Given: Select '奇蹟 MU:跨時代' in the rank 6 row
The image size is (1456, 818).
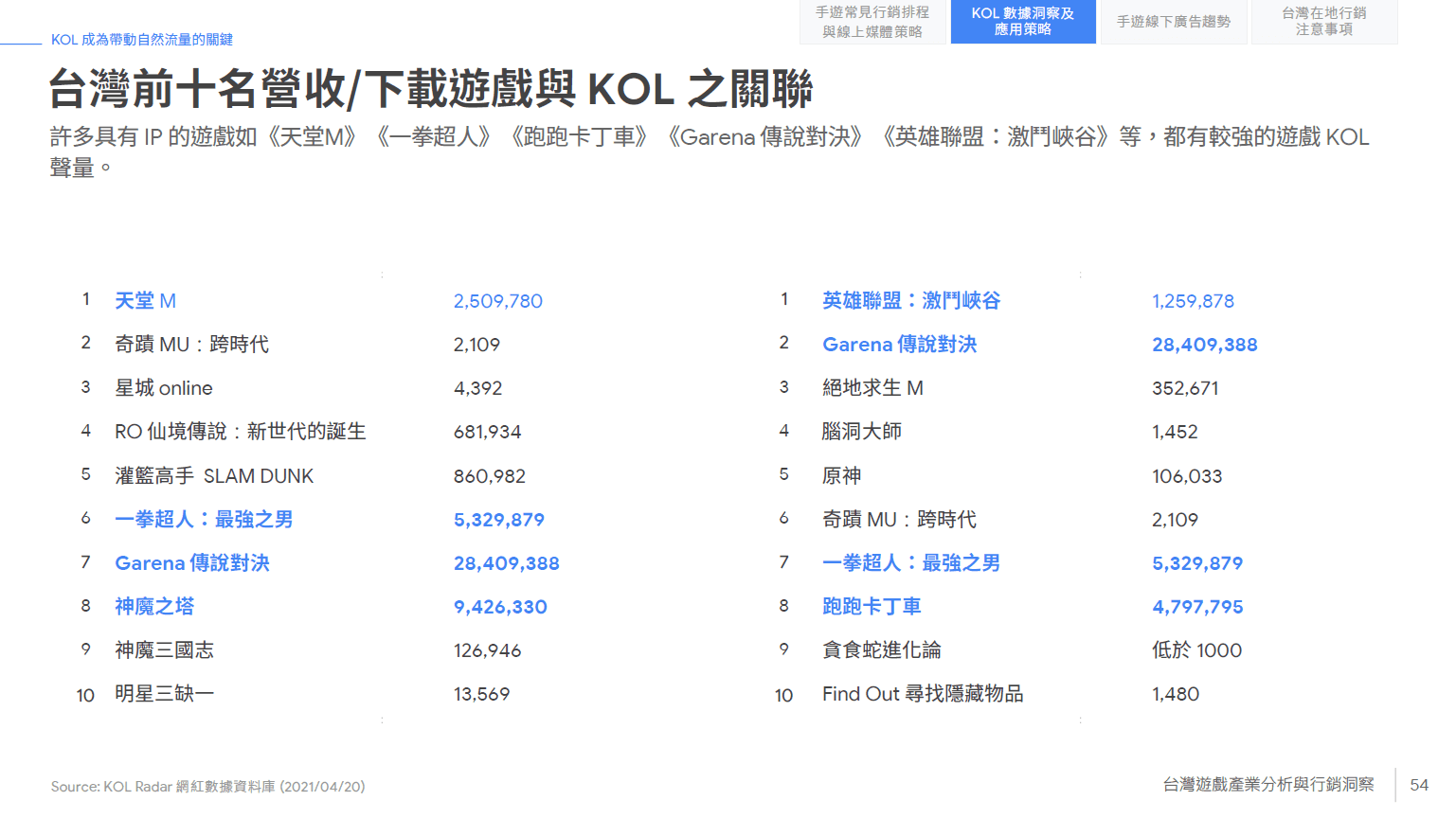Looking at the screenshot, I should (900, 520).
